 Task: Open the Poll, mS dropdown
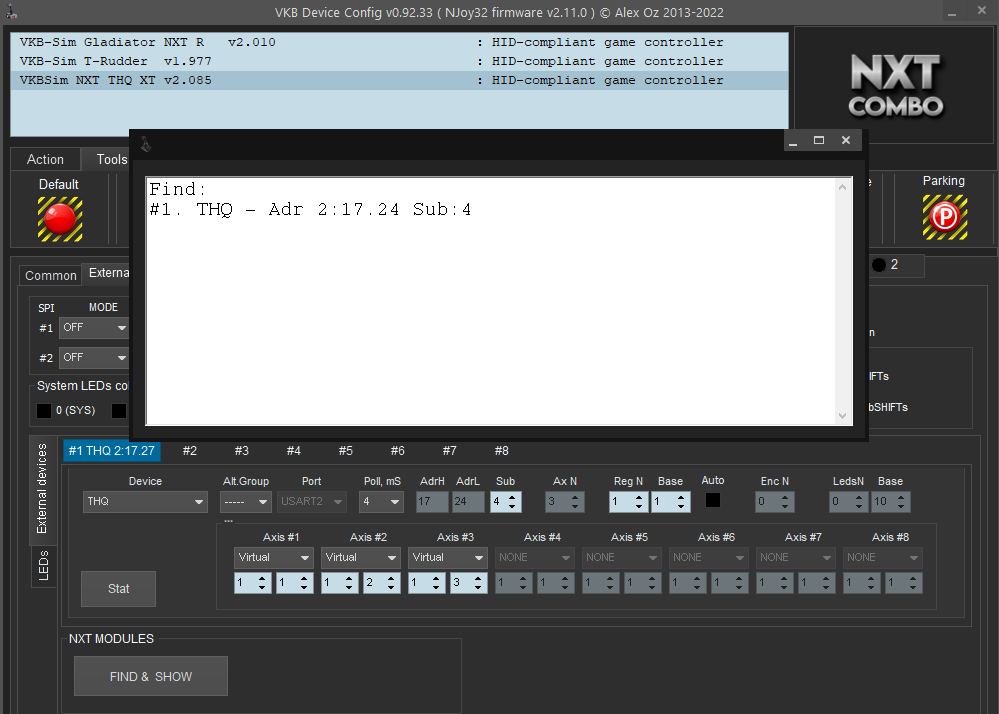(x=381, y=502)
